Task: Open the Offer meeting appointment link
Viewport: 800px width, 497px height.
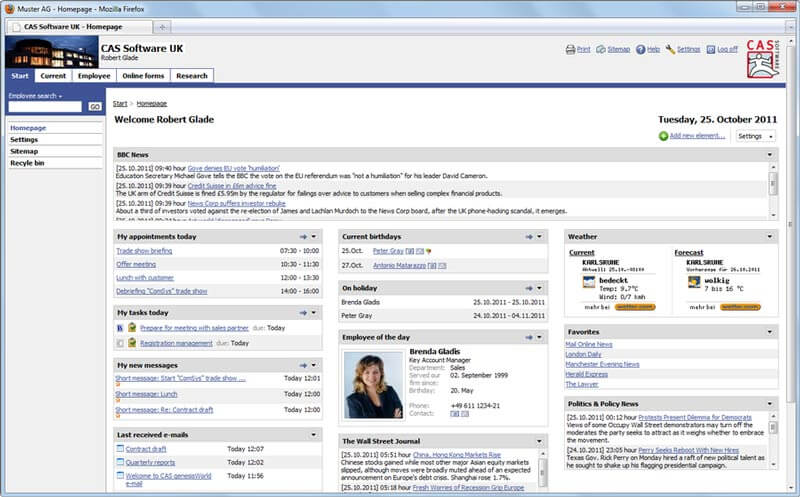Action: click(x=136, y=264)
